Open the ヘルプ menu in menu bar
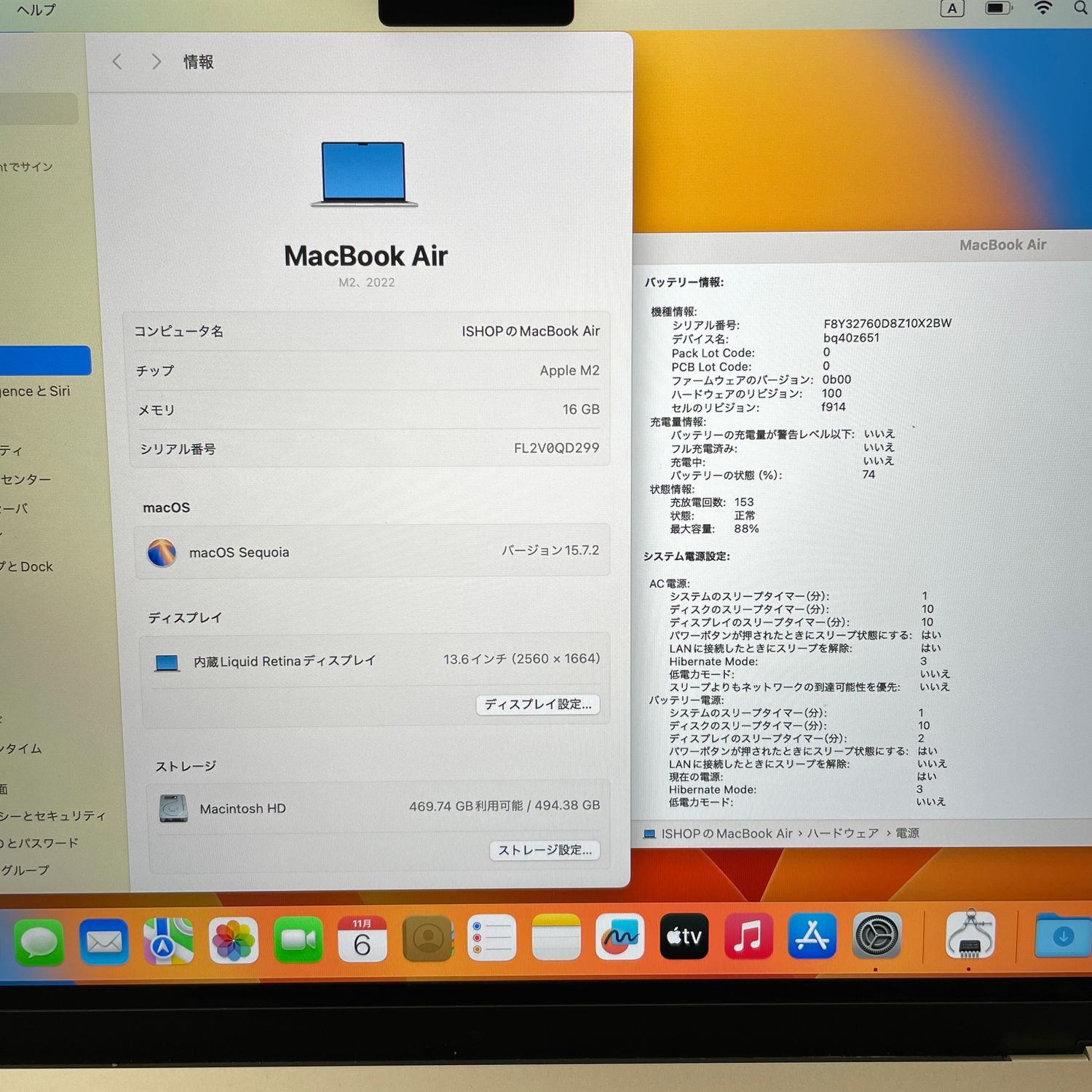 point(36,10)
